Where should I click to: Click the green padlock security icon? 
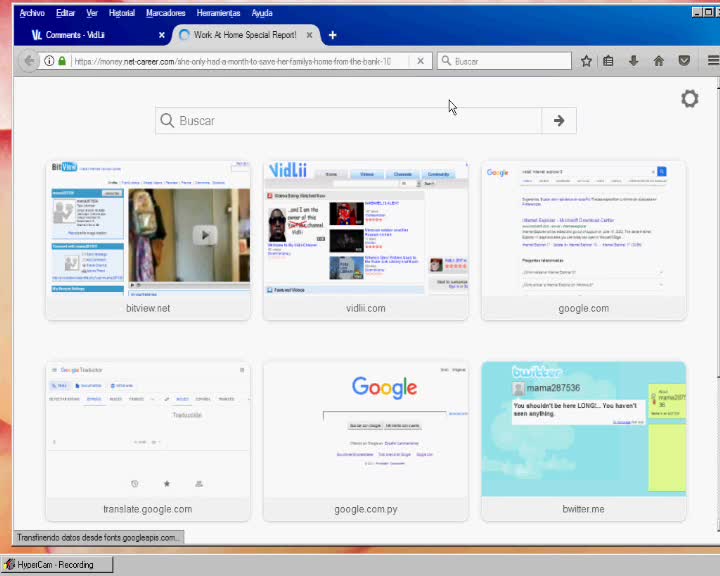62,61
